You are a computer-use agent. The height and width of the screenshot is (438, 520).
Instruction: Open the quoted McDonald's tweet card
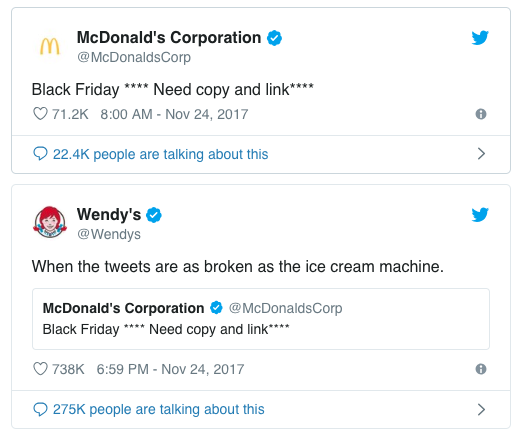click(261, 319)
